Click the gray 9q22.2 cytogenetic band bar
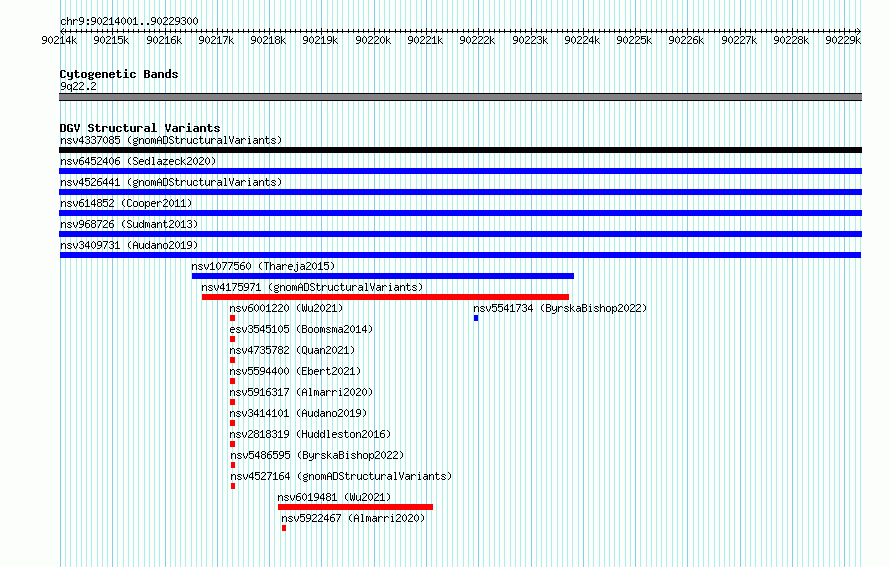 (x=460, y=98)
